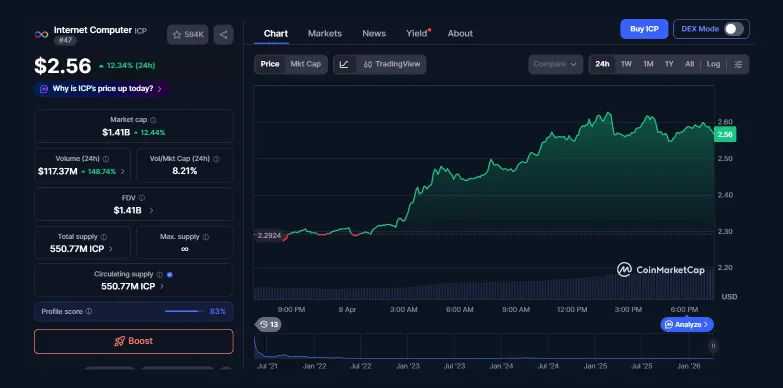Screen dimensions: 783x388
Task: Click the Analyze button
Action: (687, 325)
